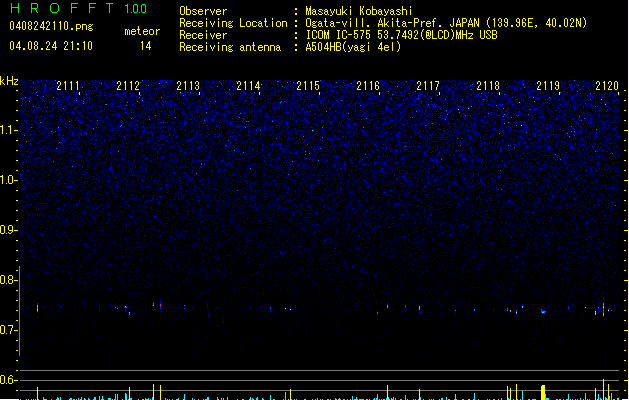This screenshot has width=629, height=400.
Task: Click the Receiving Location label
Action: 233,23
